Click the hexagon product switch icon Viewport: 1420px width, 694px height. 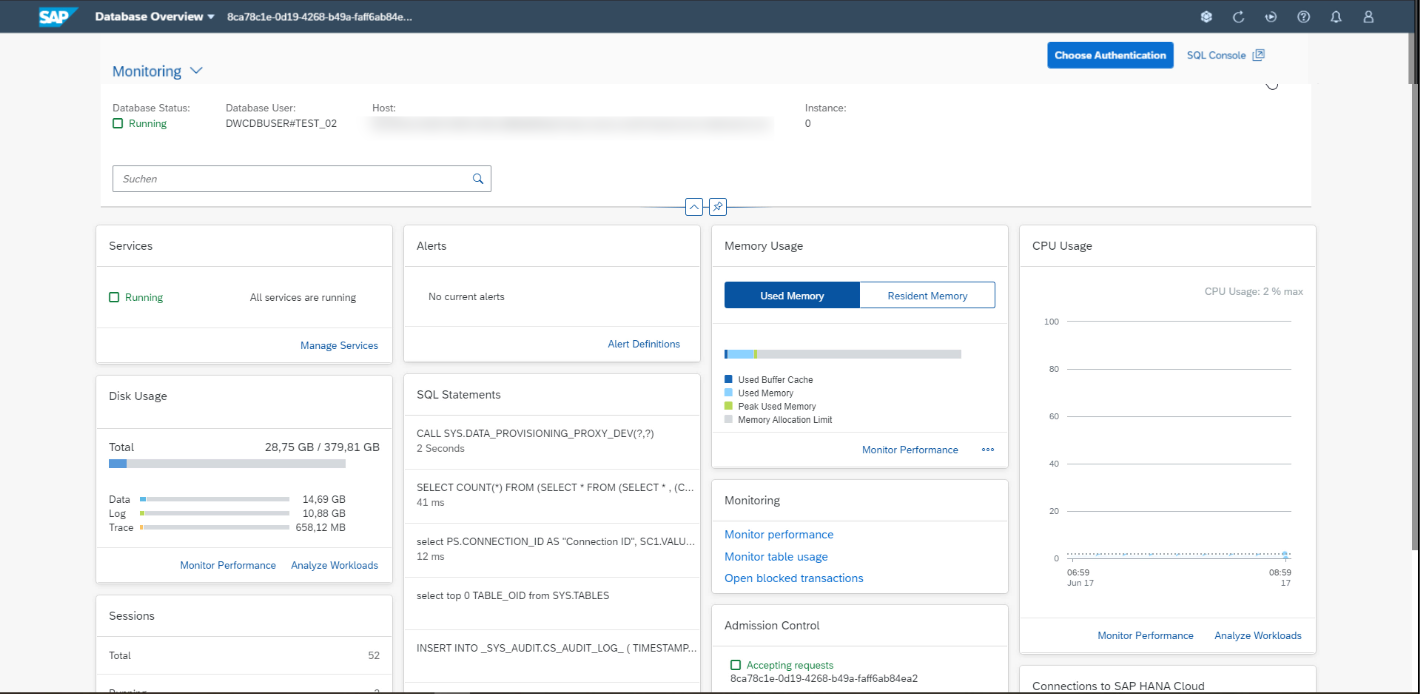(1207, 17)
